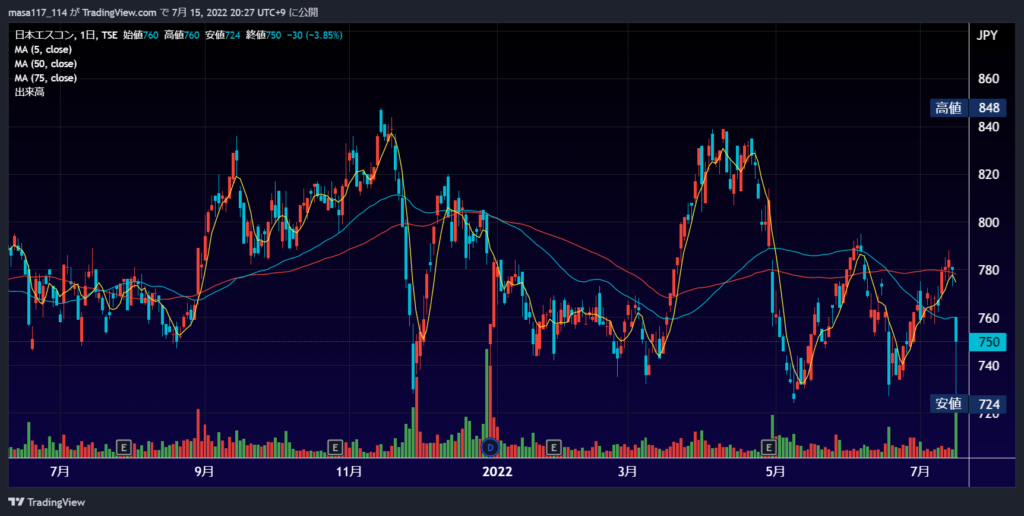Click the 740 price axis label
The image size is (1024, 516).
coord(989,366)
